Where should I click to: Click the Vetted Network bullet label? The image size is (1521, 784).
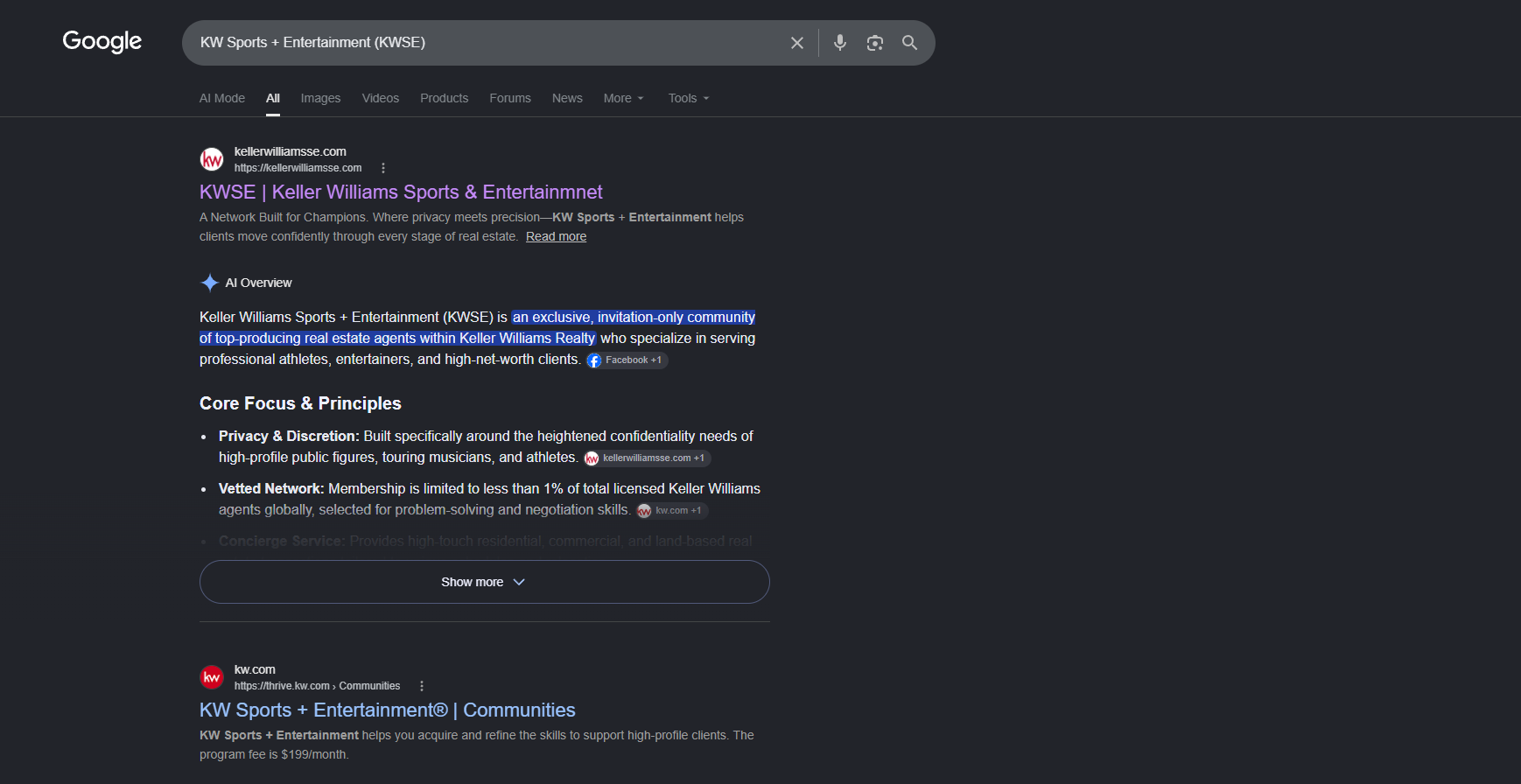point(271,489)
